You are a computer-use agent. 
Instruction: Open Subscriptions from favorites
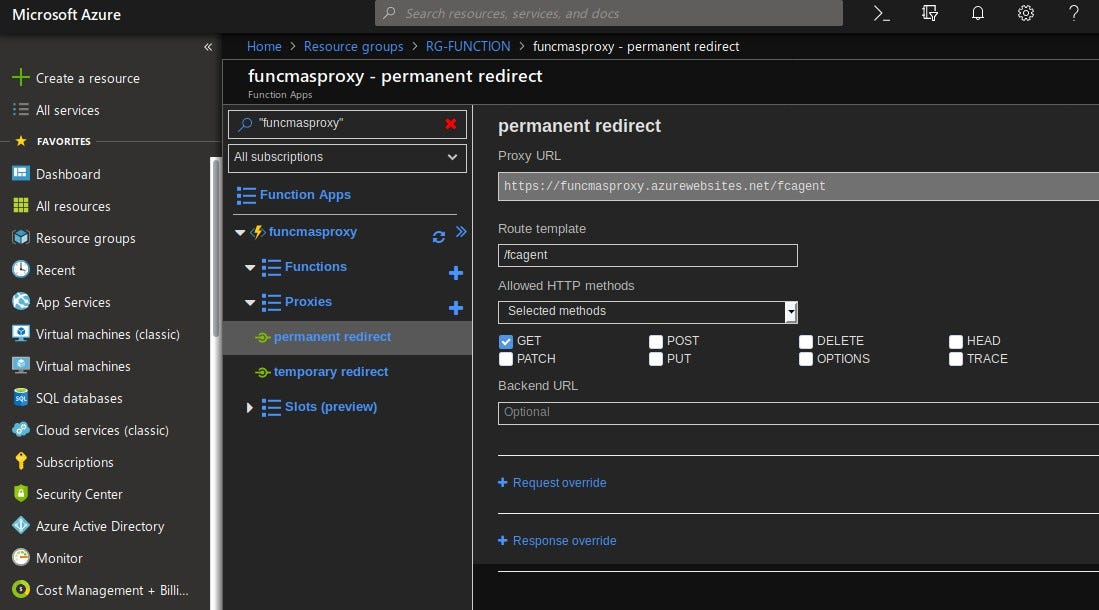click(x=74, y=462)
